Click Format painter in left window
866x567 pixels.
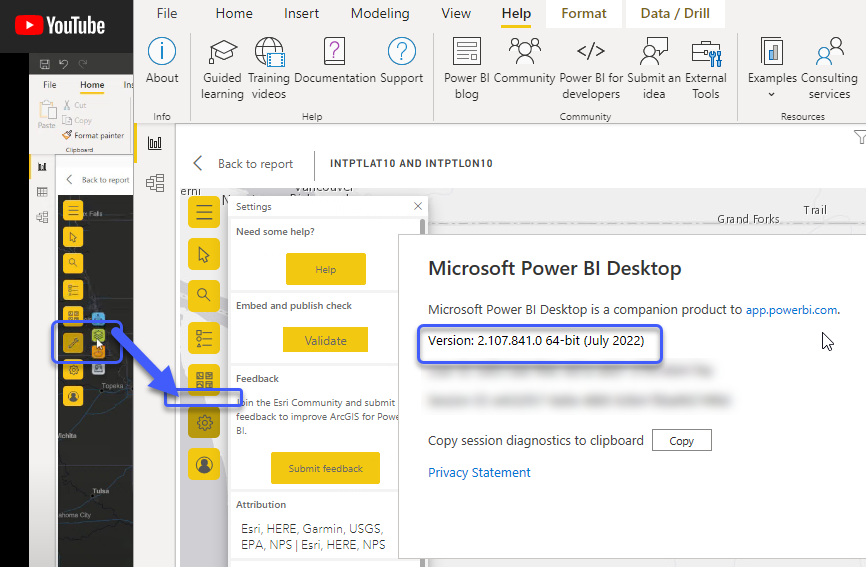93,135
